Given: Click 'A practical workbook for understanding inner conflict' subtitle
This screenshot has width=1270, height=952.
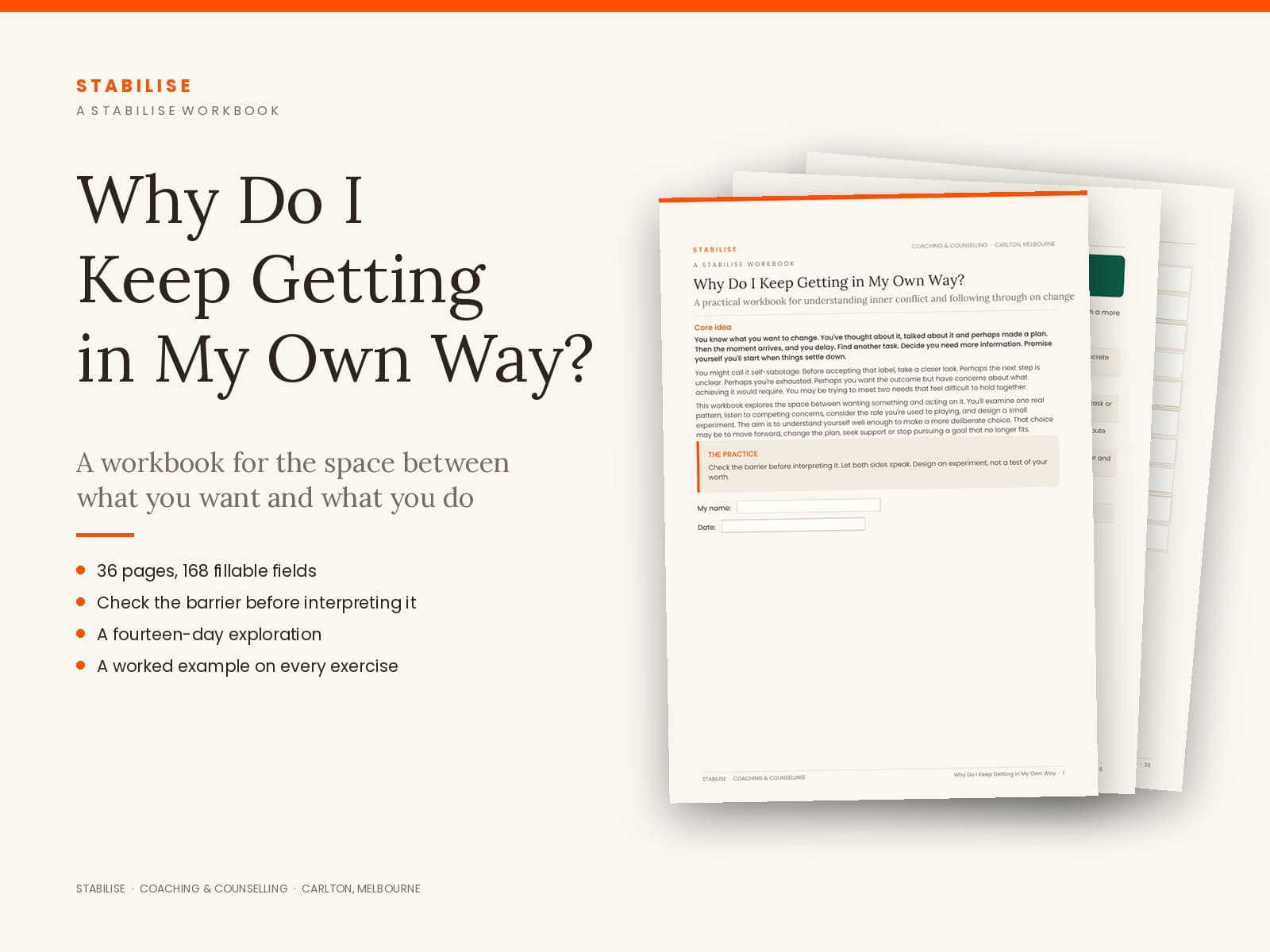Looking at the screenshot, I should click(883, 299).
